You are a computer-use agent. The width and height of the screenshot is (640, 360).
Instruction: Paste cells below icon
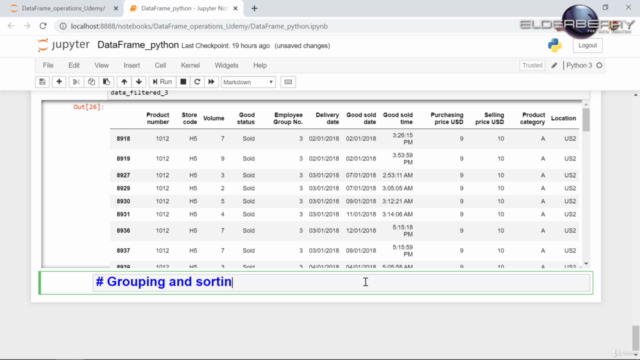click(x=106, y=82)
